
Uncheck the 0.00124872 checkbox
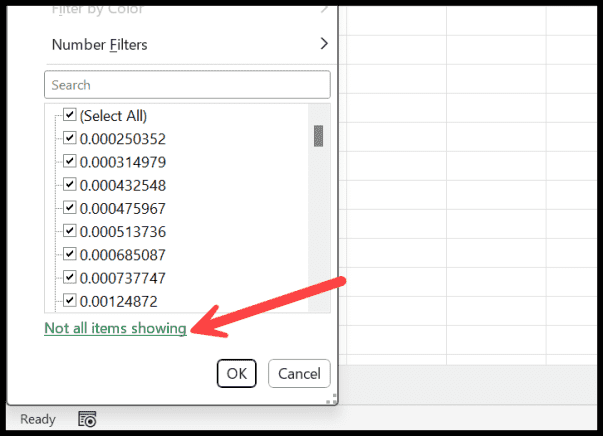(x=69, y=300)
